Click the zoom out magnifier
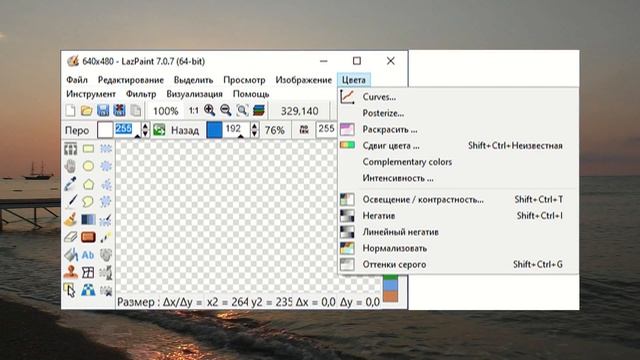 (x=226, y=110)
